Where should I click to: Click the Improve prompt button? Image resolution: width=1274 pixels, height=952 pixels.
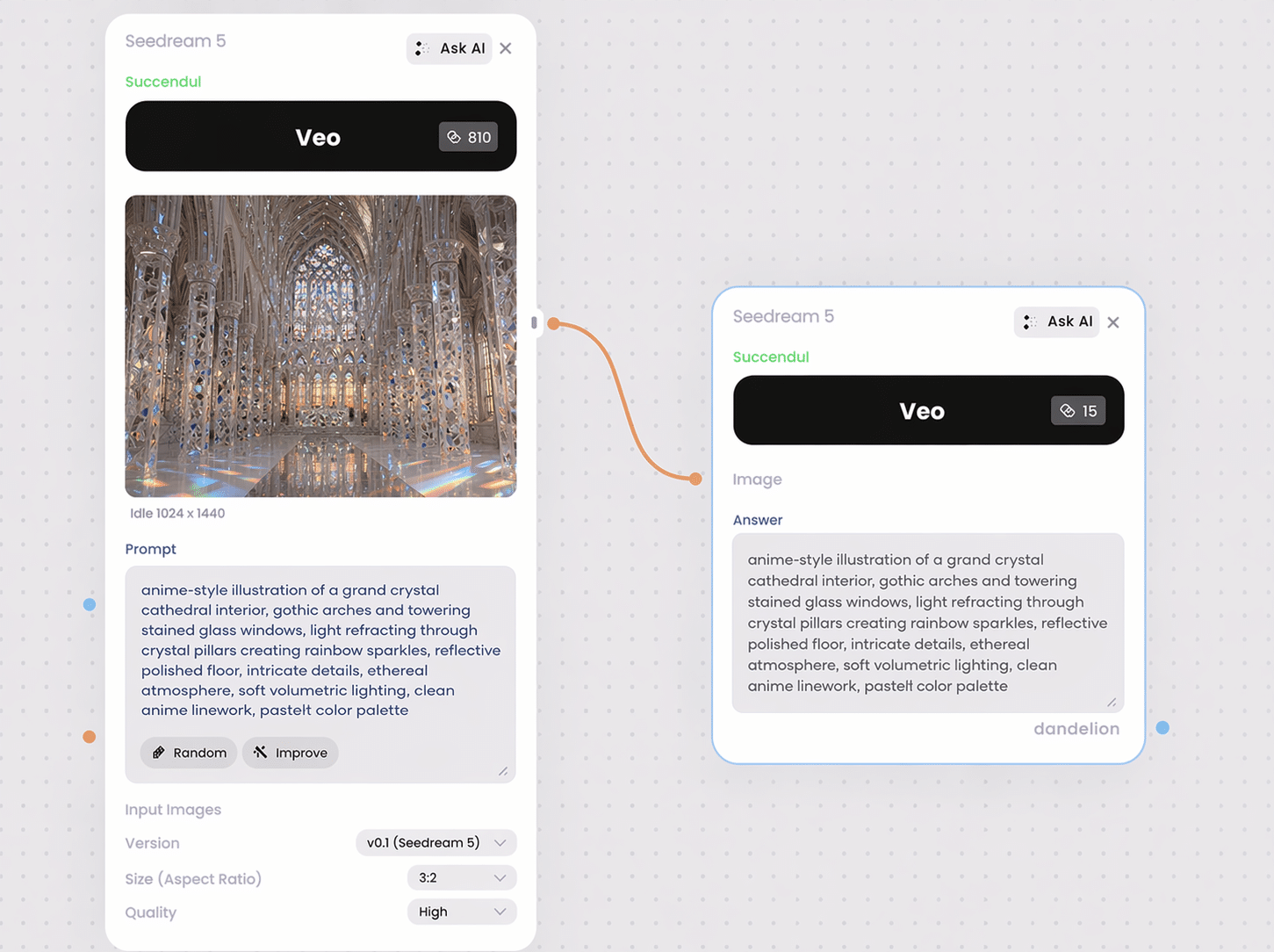coord(290,753)
